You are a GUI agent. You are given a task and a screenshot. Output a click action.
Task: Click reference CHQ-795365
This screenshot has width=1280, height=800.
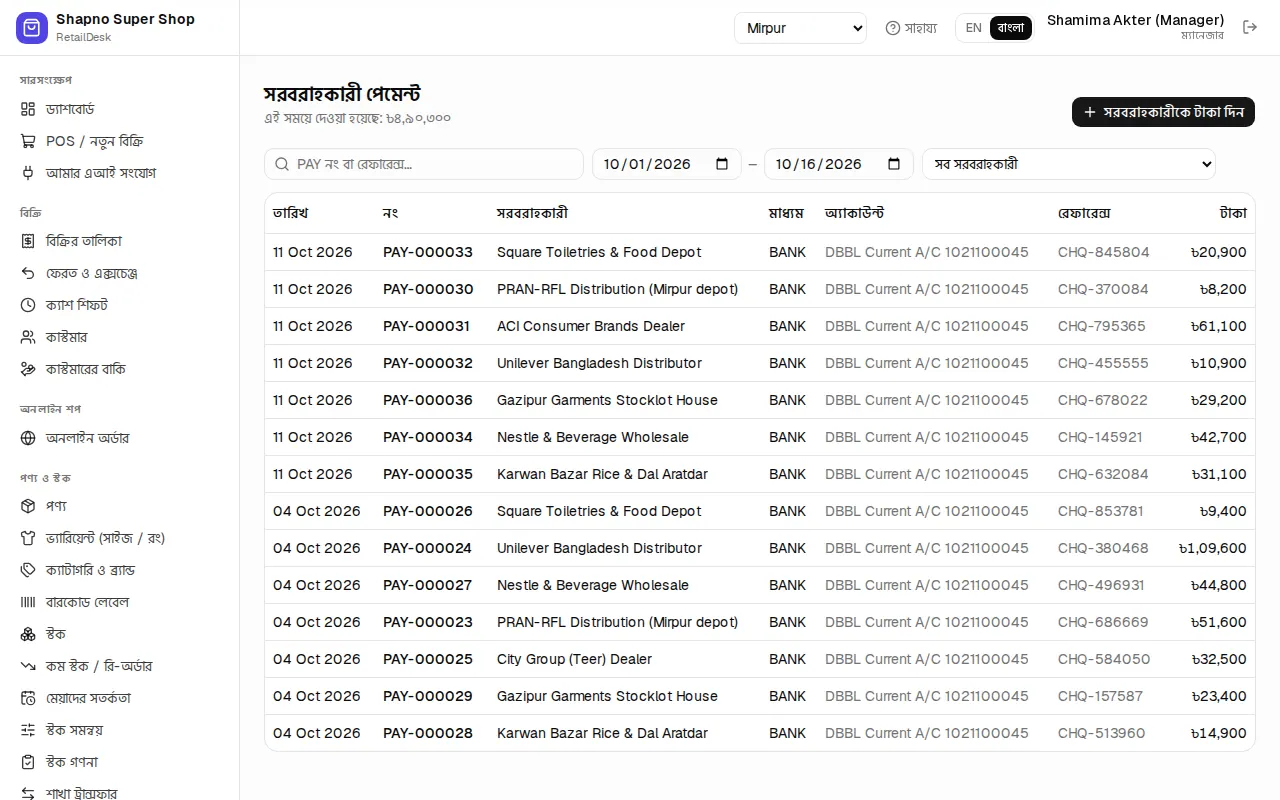[x=1102, y=326]
